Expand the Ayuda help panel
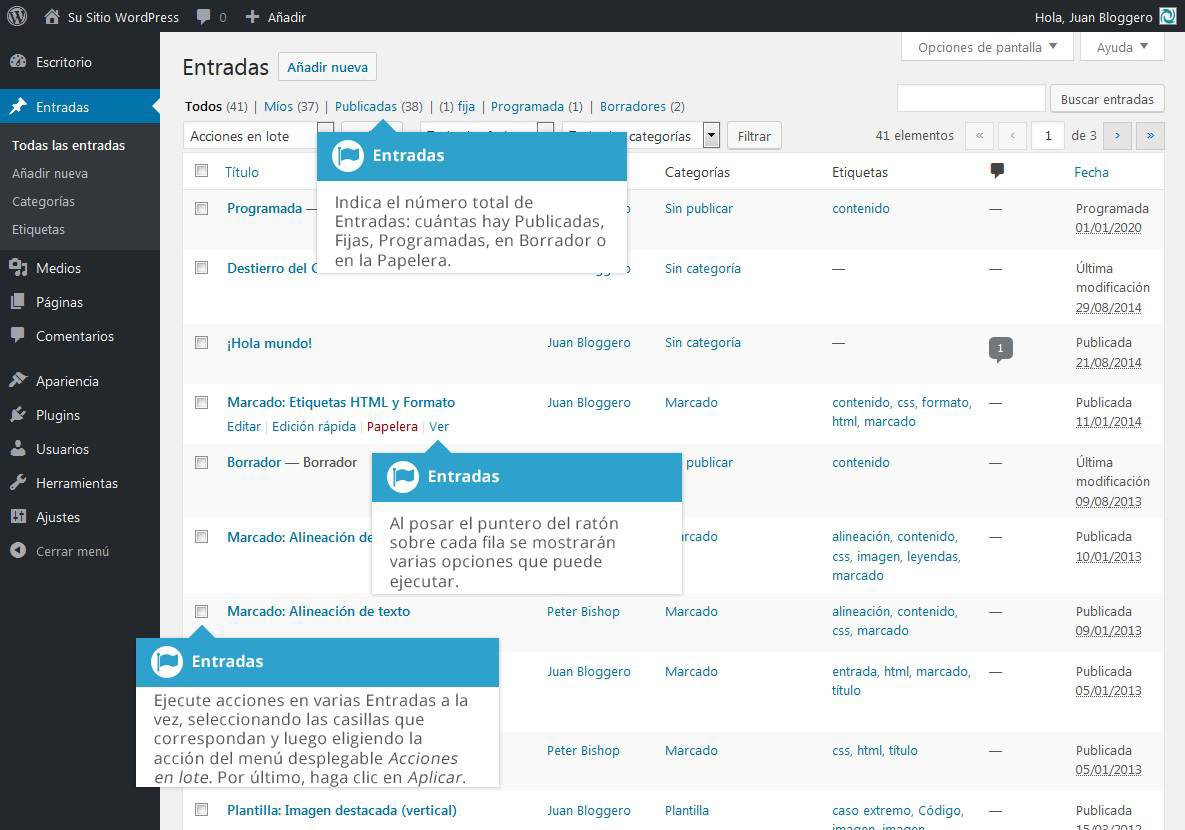The image size is (1185, 830). pos(1122,47)
